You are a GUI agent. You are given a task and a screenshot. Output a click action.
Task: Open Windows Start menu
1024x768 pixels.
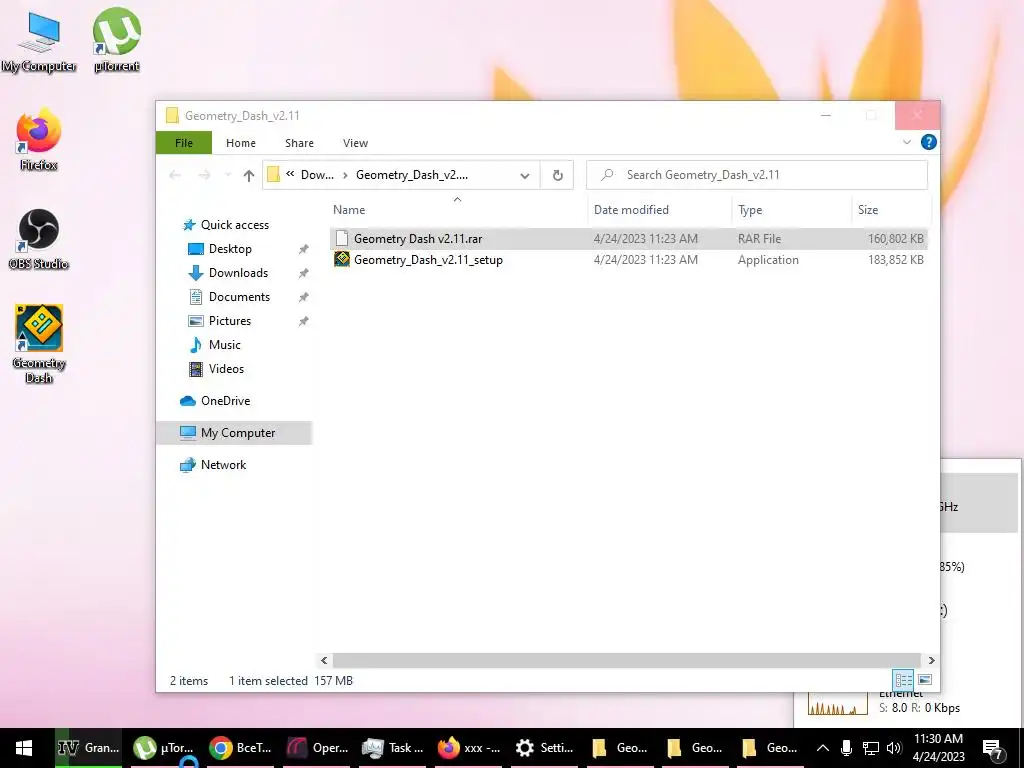coord(24,748)
